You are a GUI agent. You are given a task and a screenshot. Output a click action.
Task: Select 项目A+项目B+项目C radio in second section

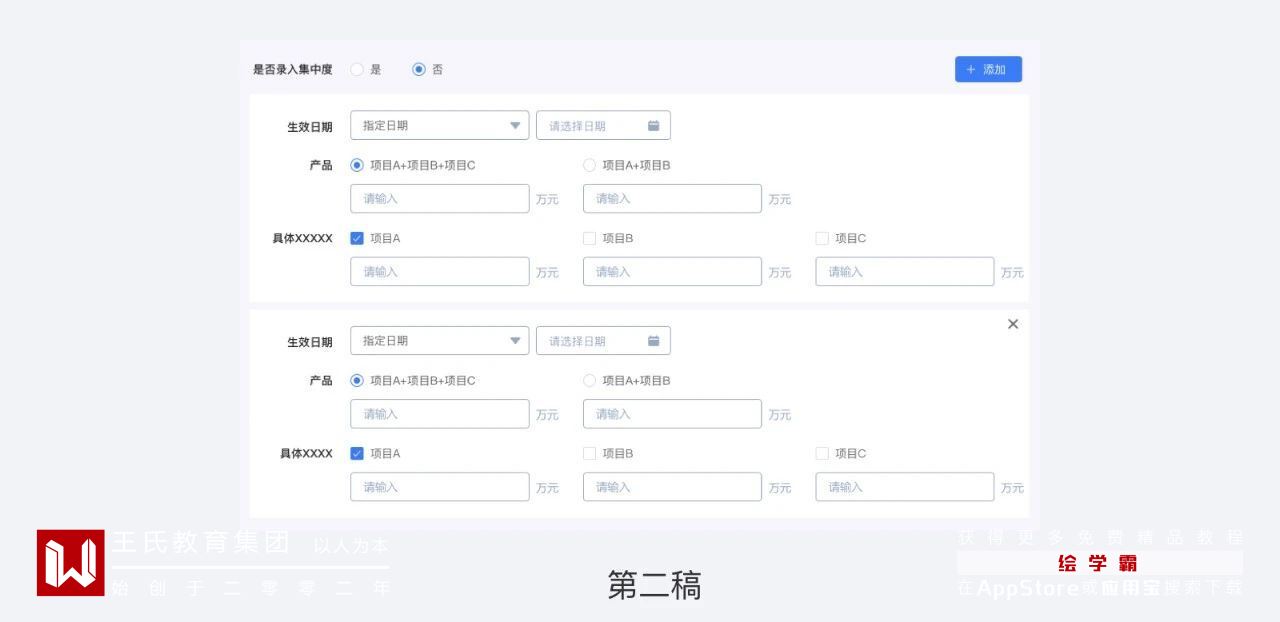coord(357,381)
